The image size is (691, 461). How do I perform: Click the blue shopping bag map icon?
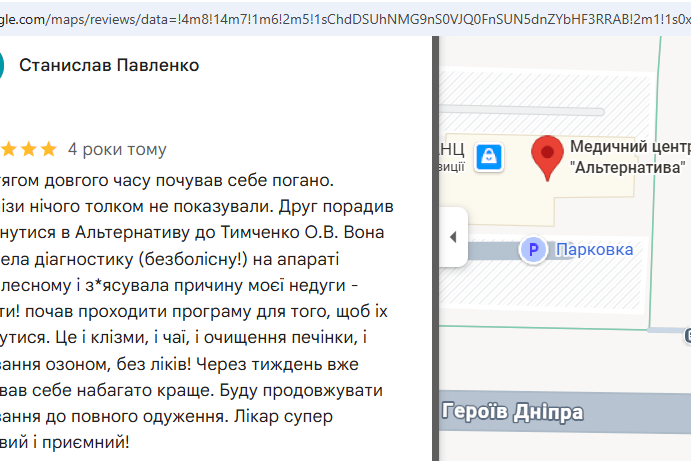[489, 157]
